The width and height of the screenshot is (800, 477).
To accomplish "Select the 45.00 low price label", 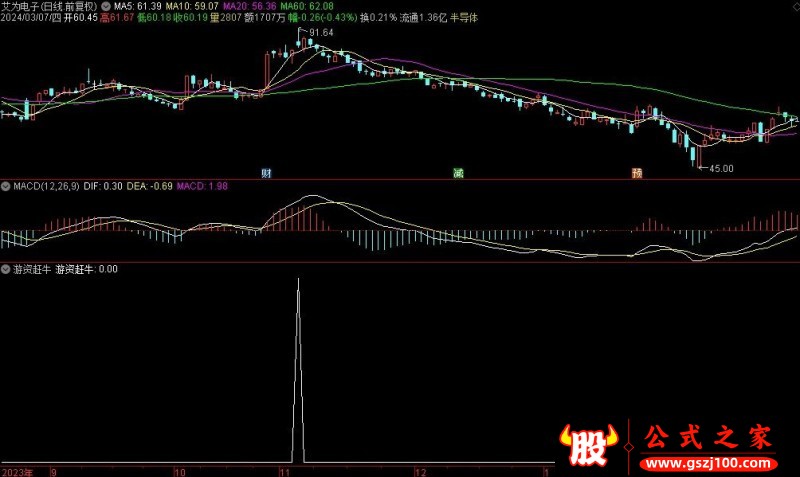I will (722, 169).
